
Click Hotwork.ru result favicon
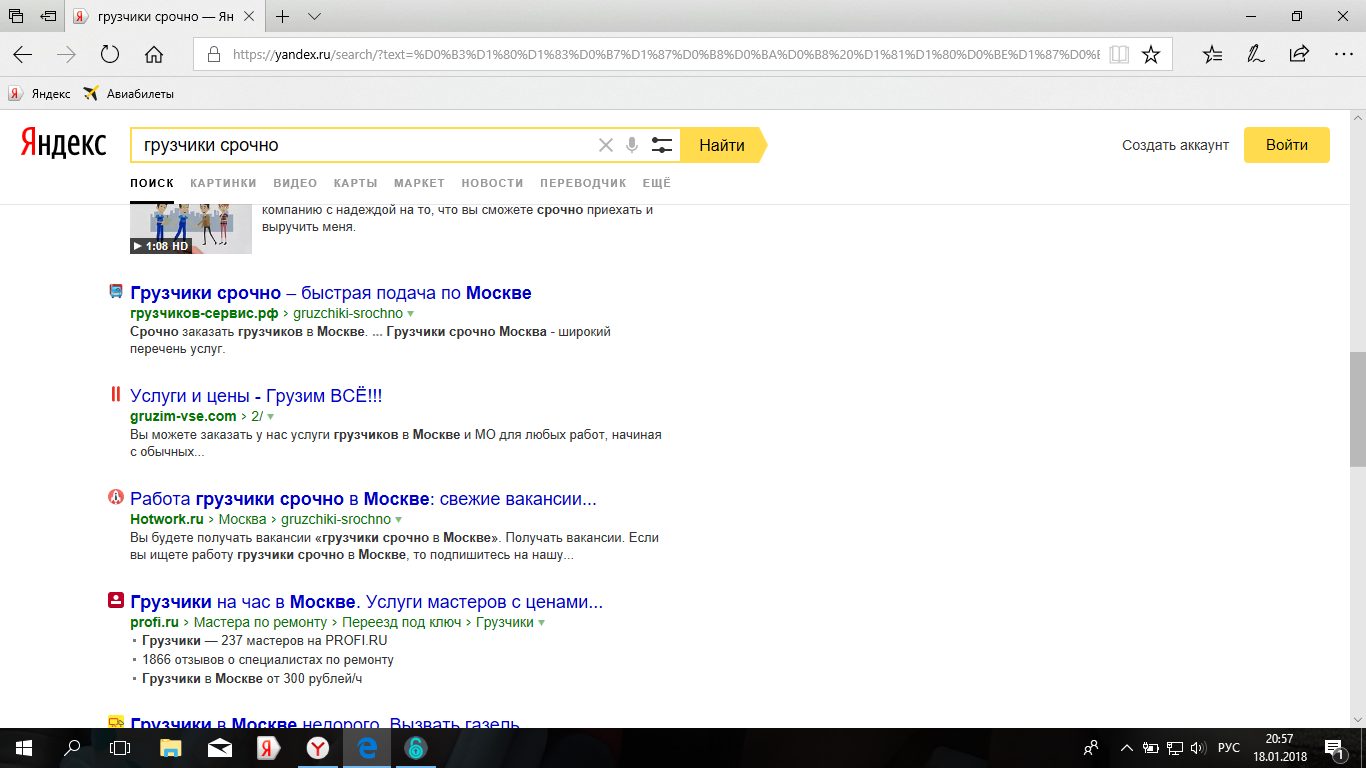pyautogui.click(x=116, y=498)
